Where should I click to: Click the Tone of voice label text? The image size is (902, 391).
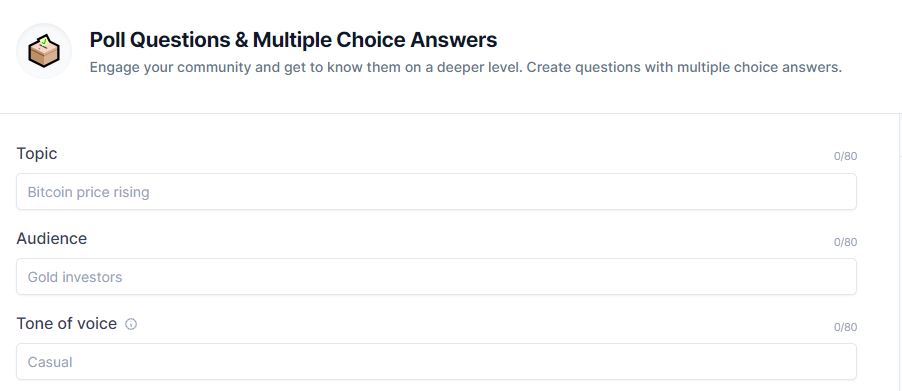pyautogui.click(x=67, y=324)
